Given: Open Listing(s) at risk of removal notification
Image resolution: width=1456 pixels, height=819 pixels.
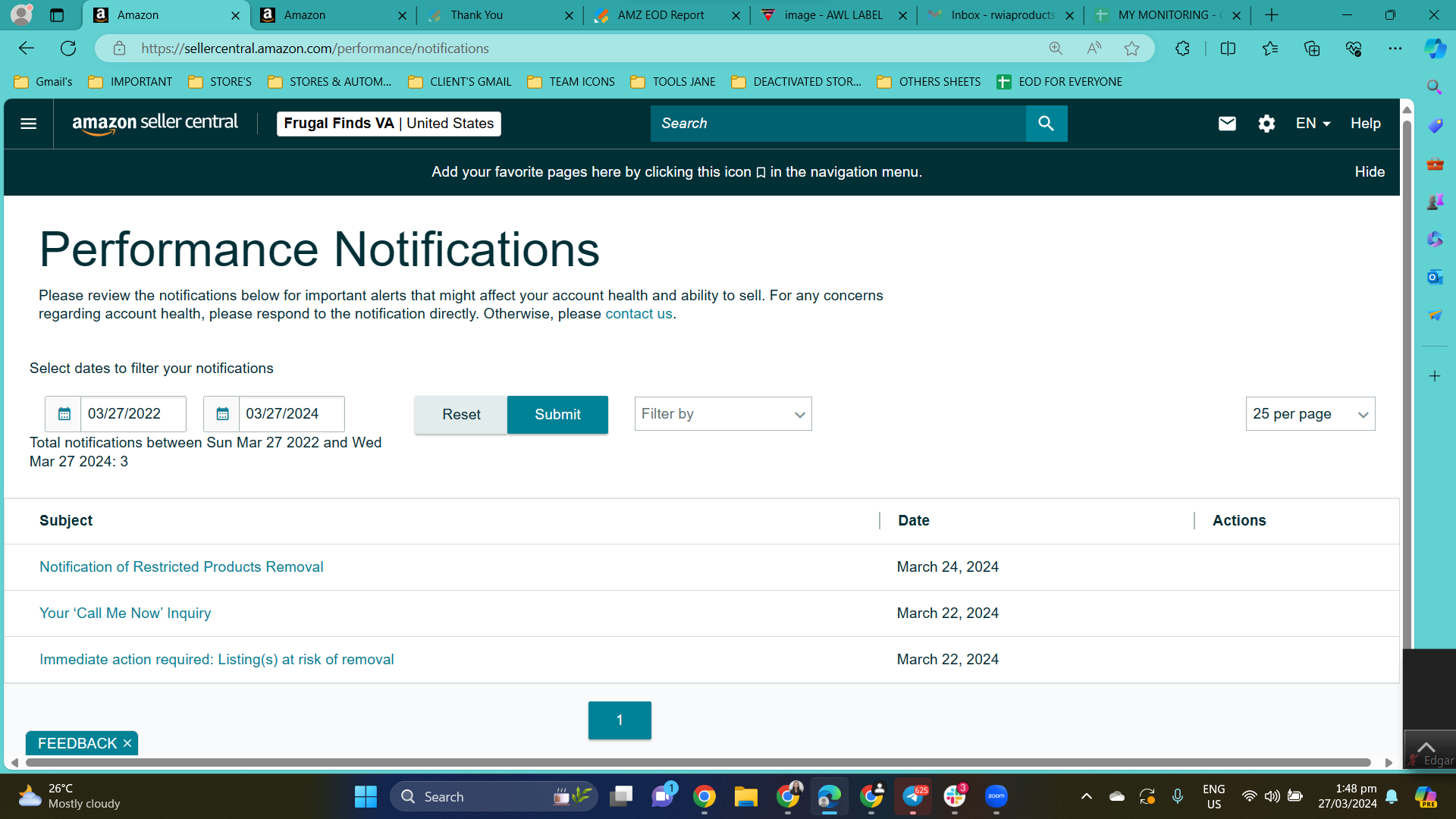Looking at the screenshot, I should [x=217, y=660].
